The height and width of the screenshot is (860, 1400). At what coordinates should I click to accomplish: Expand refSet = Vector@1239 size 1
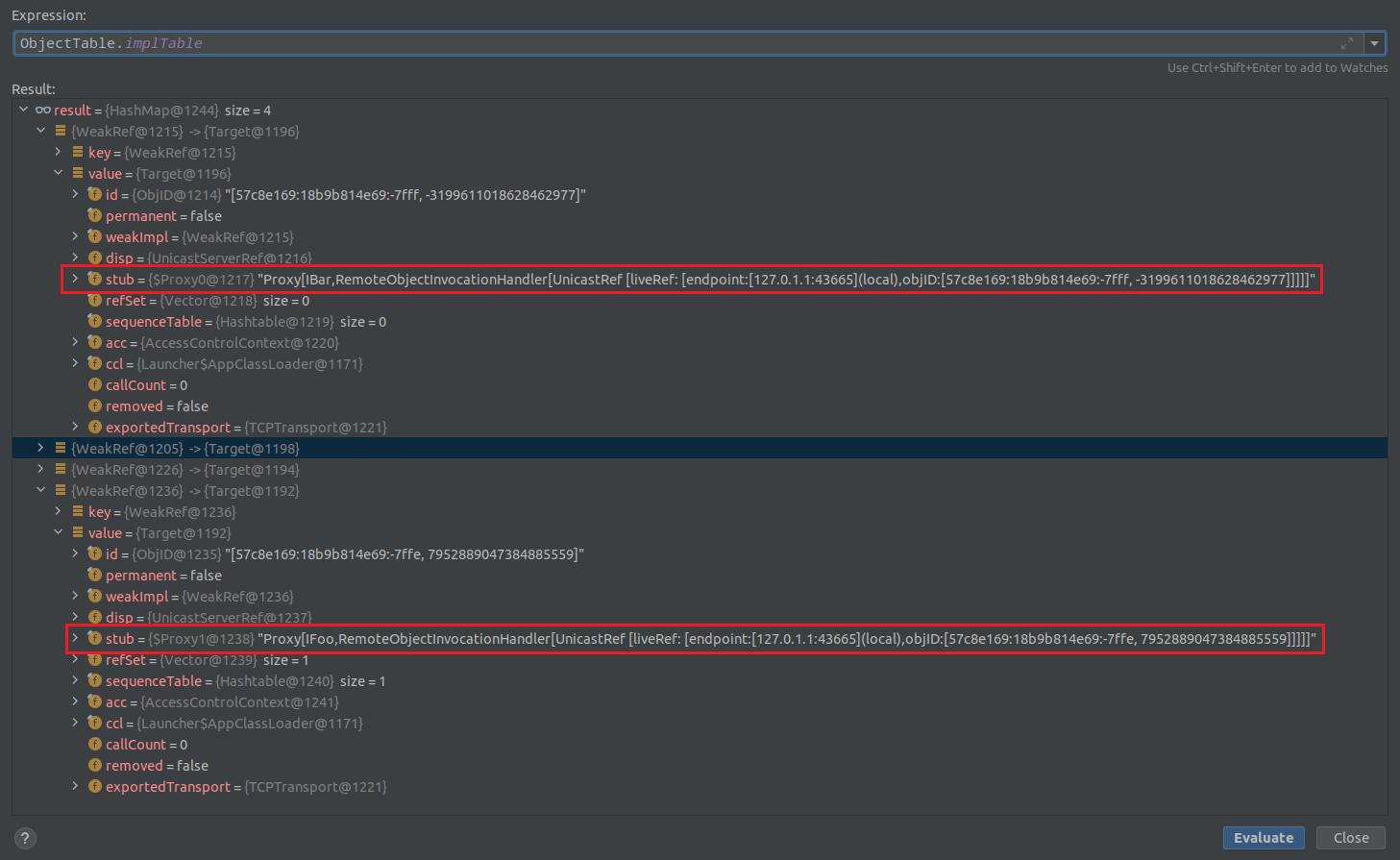[x=75, y=659]
